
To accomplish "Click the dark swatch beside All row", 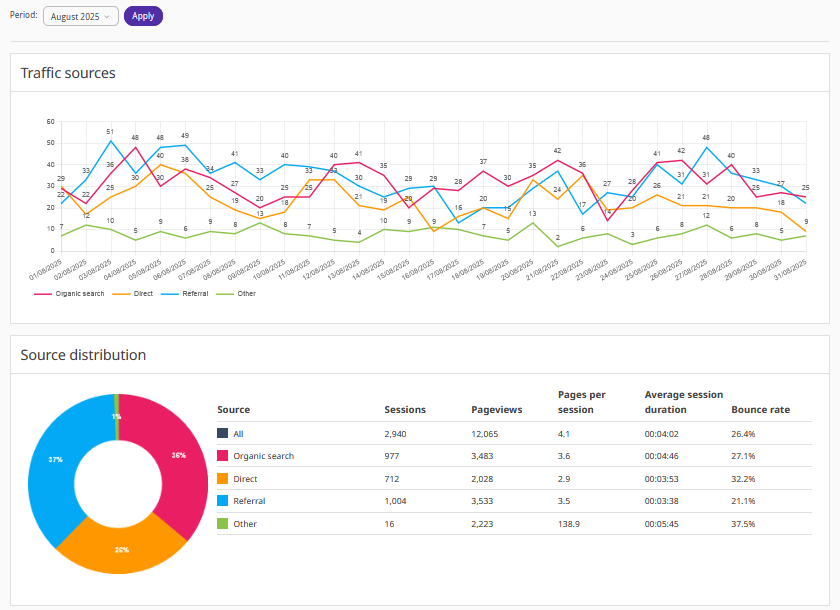I will coord(222,432).
